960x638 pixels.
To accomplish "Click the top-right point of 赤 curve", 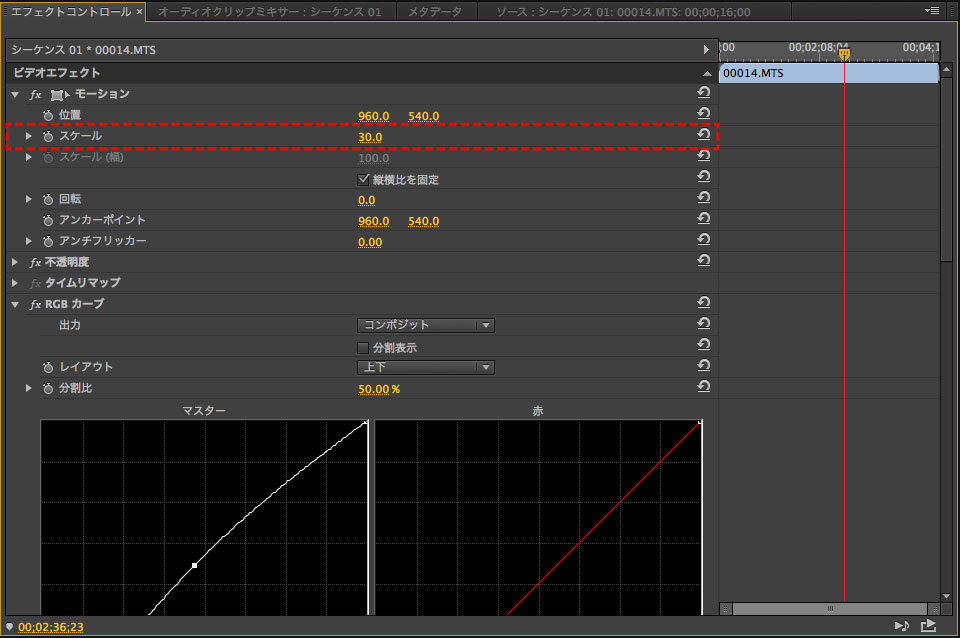I will point(700,422).
